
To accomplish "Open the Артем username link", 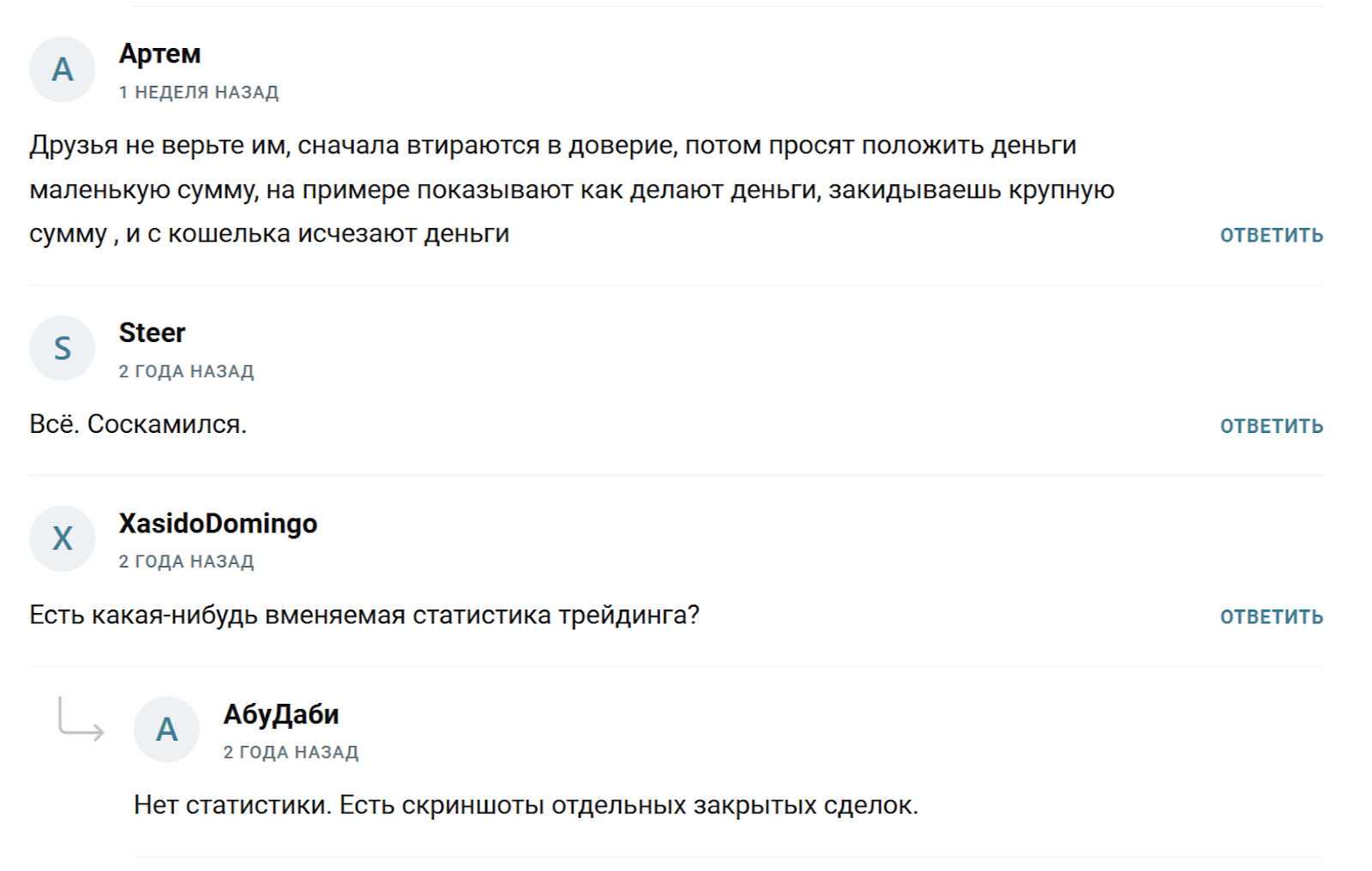I will coord(159,54).
